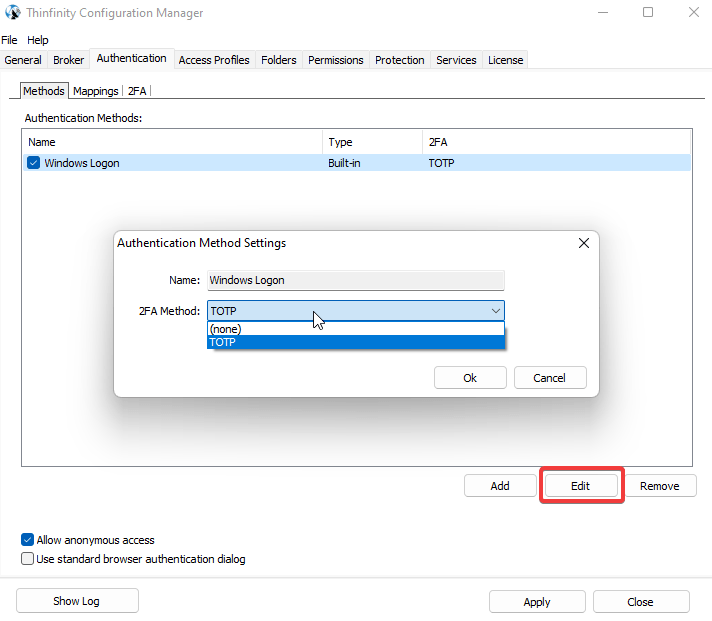Close the Thinfinity Configuration Manager window
This screenshot has width=712, height=621.
click(x=694, y=12)
